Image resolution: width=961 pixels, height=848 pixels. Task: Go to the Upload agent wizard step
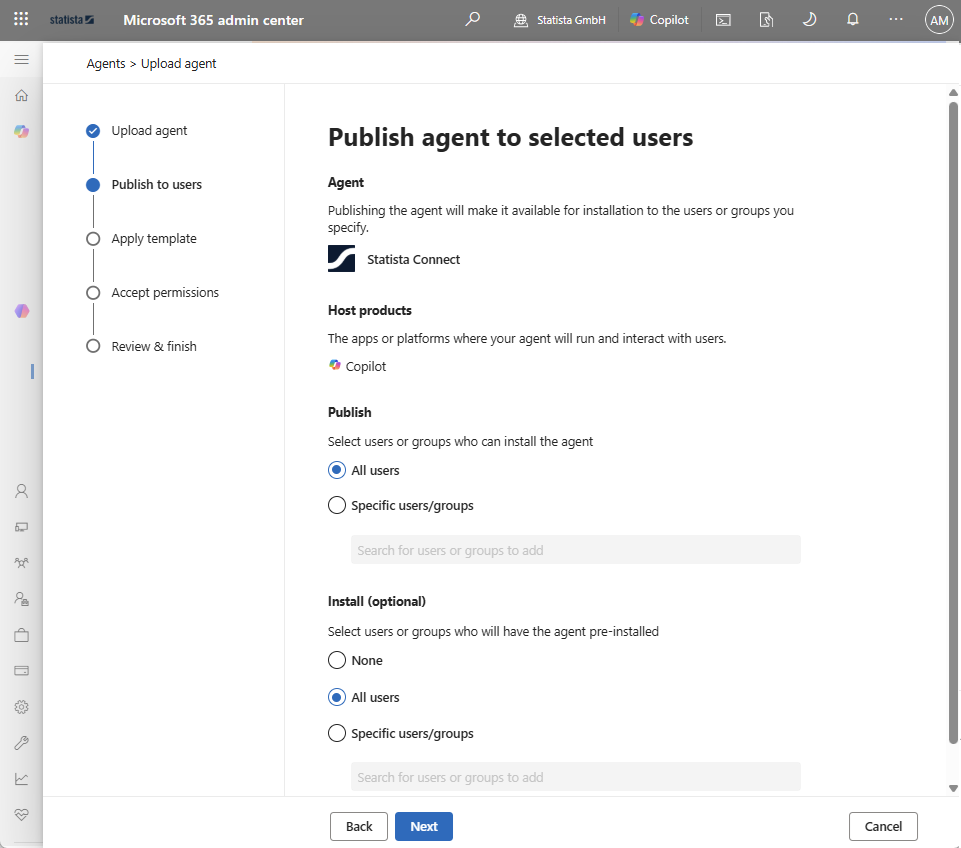[x=137, y=131]
